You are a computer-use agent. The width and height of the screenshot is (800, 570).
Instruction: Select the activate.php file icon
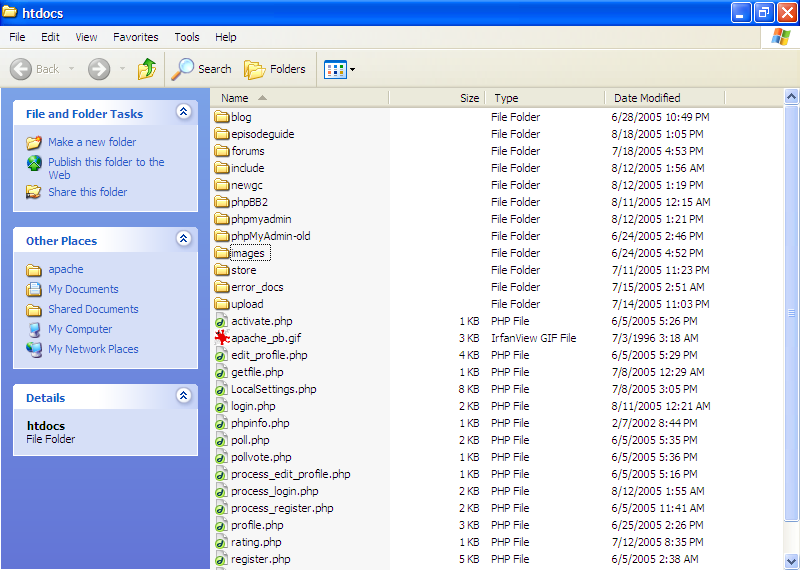(221, 321)
